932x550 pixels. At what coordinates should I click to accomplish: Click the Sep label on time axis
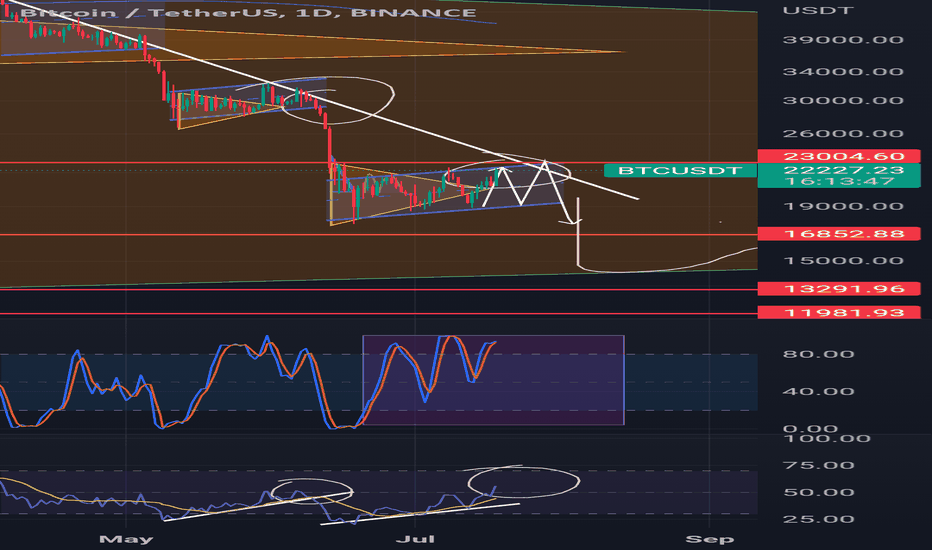tap(709, 539)
